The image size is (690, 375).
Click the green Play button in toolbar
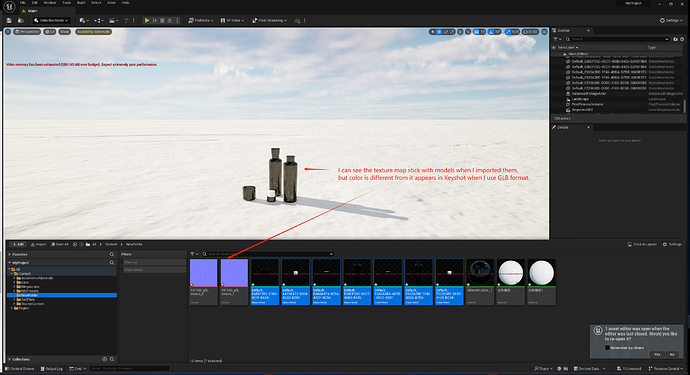click(x=147, y=20)
